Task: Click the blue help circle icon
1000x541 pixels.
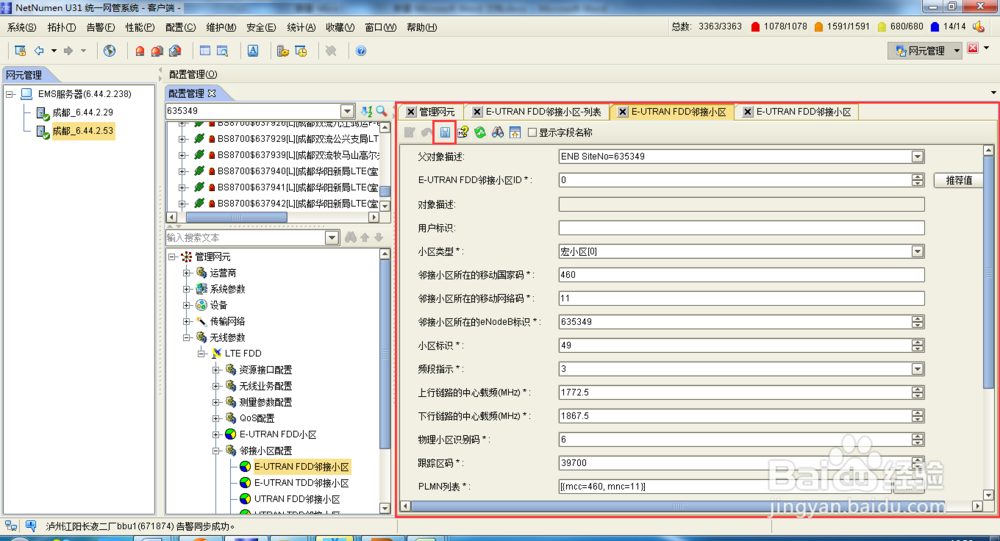Action: (361, 51)
